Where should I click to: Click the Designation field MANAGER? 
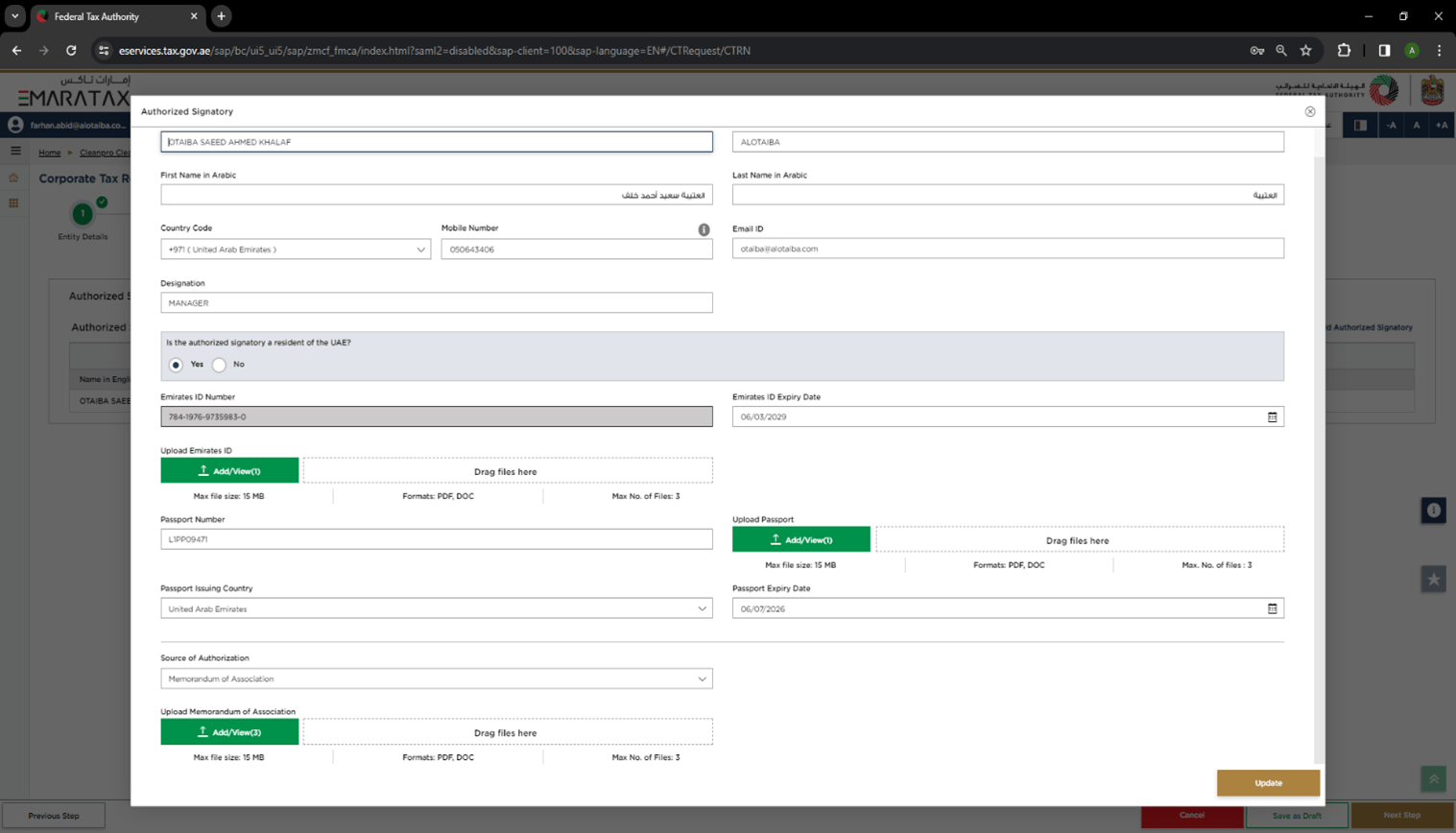(437, 303)
